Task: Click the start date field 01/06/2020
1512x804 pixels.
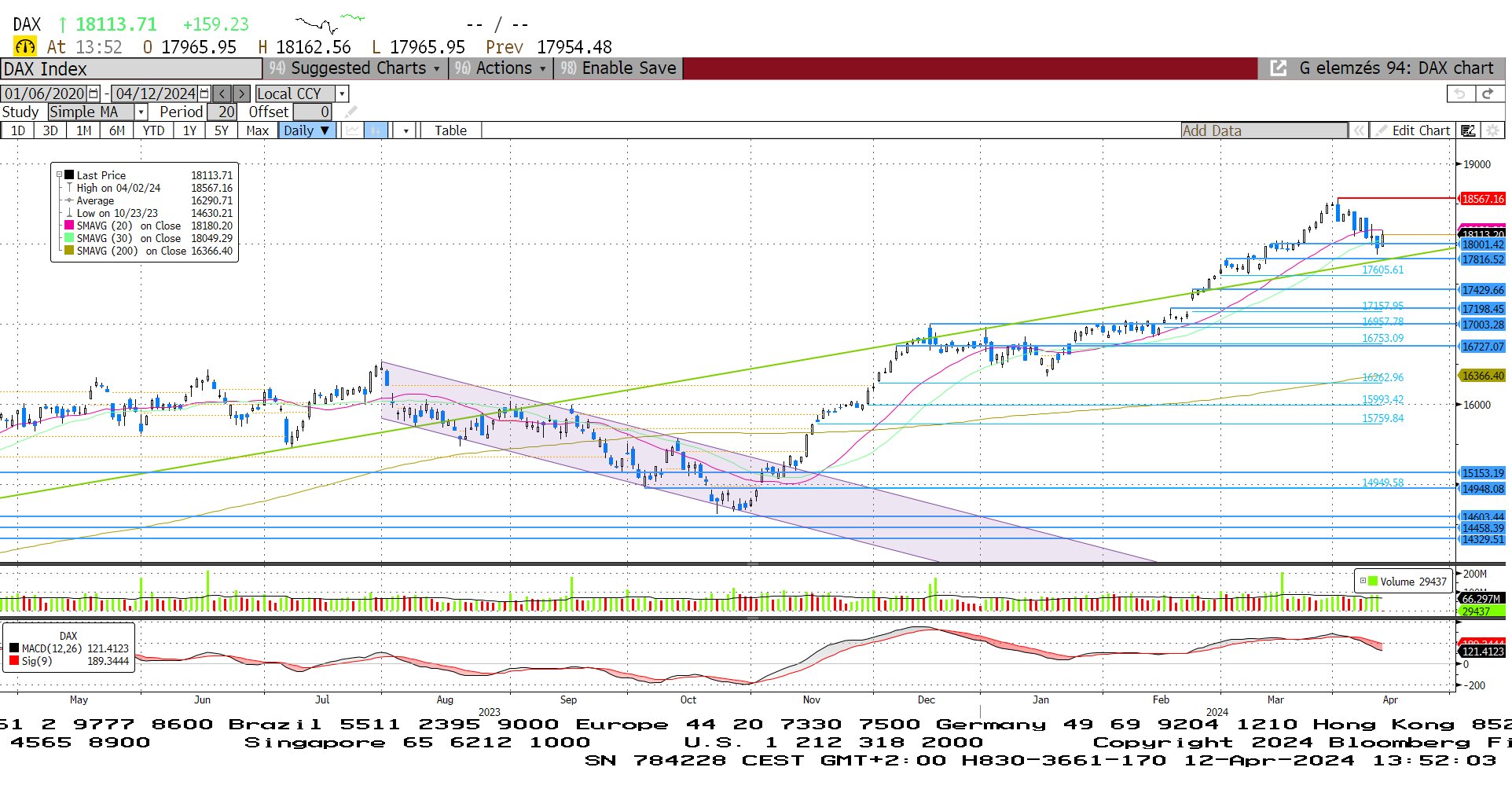Action: tap(45, 94)
